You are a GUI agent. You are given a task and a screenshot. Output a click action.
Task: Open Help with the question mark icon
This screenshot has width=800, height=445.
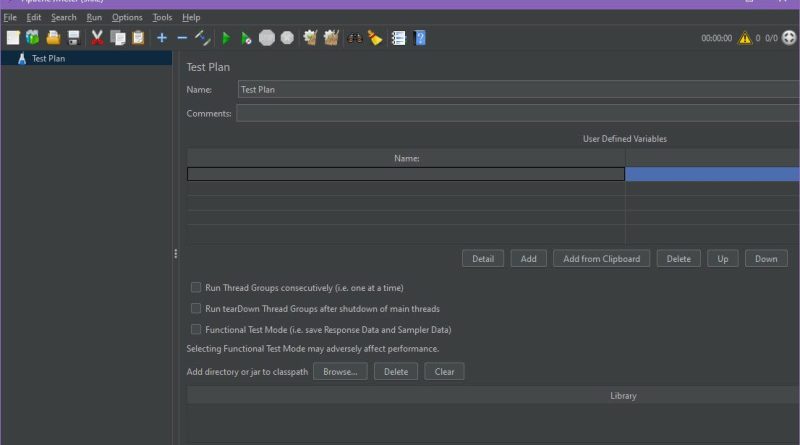(420, 38)
